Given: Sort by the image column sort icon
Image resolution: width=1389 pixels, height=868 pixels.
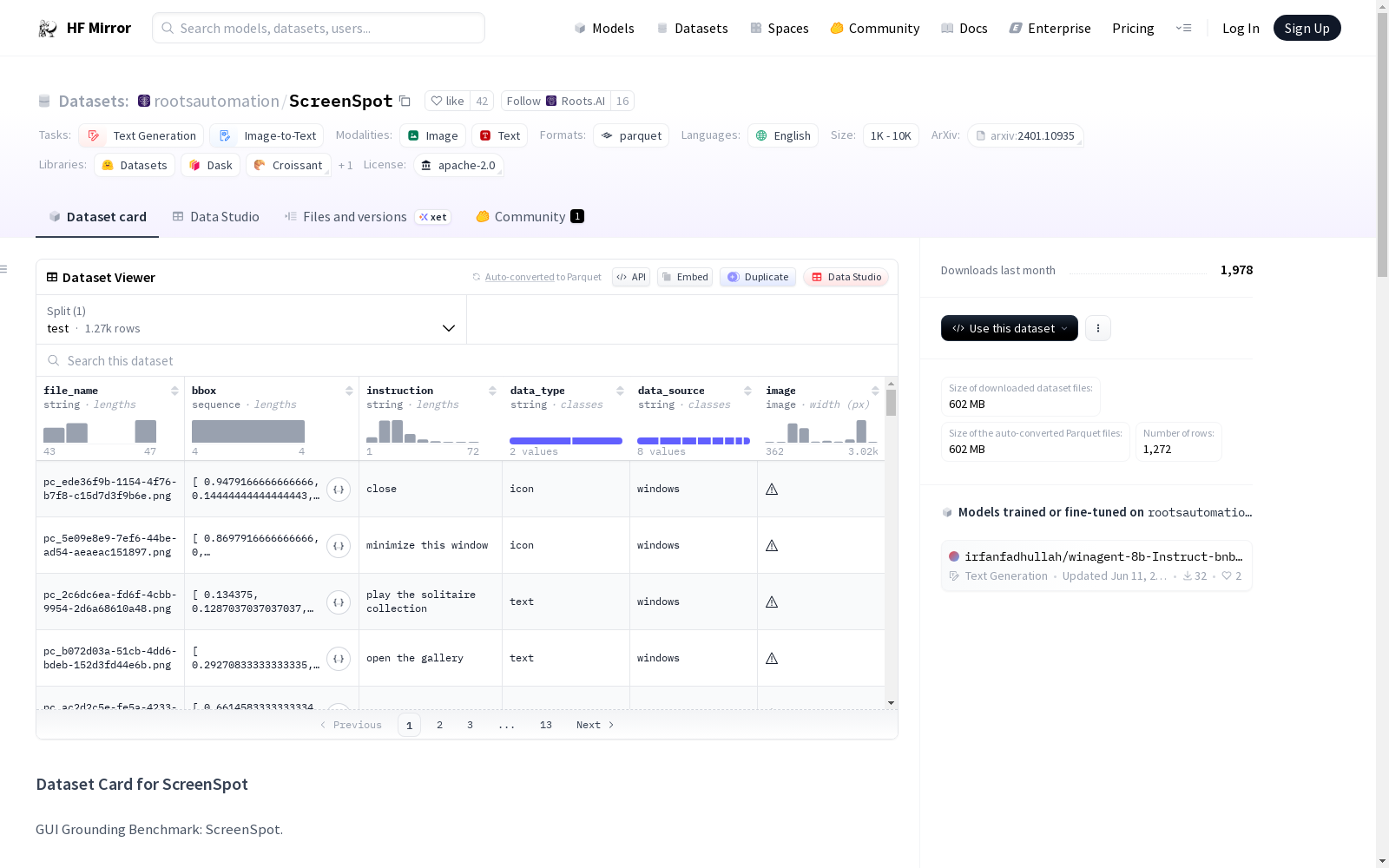Looking at the screenshot, I should point(875,391).
